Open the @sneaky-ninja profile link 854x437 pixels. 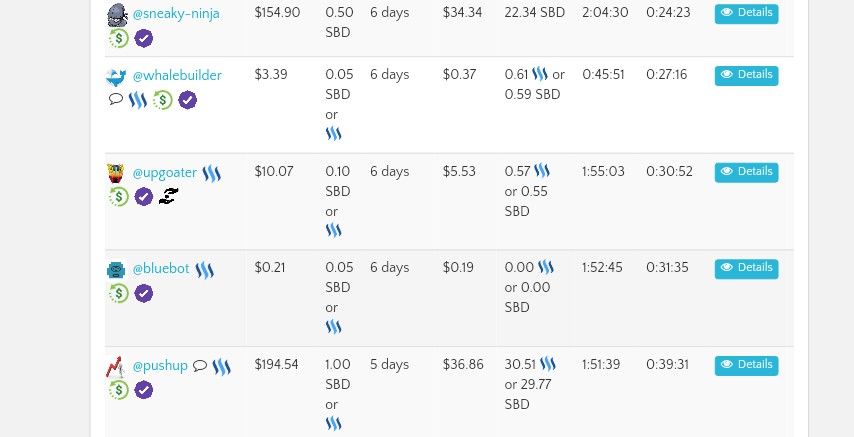(x=176, y=14)
